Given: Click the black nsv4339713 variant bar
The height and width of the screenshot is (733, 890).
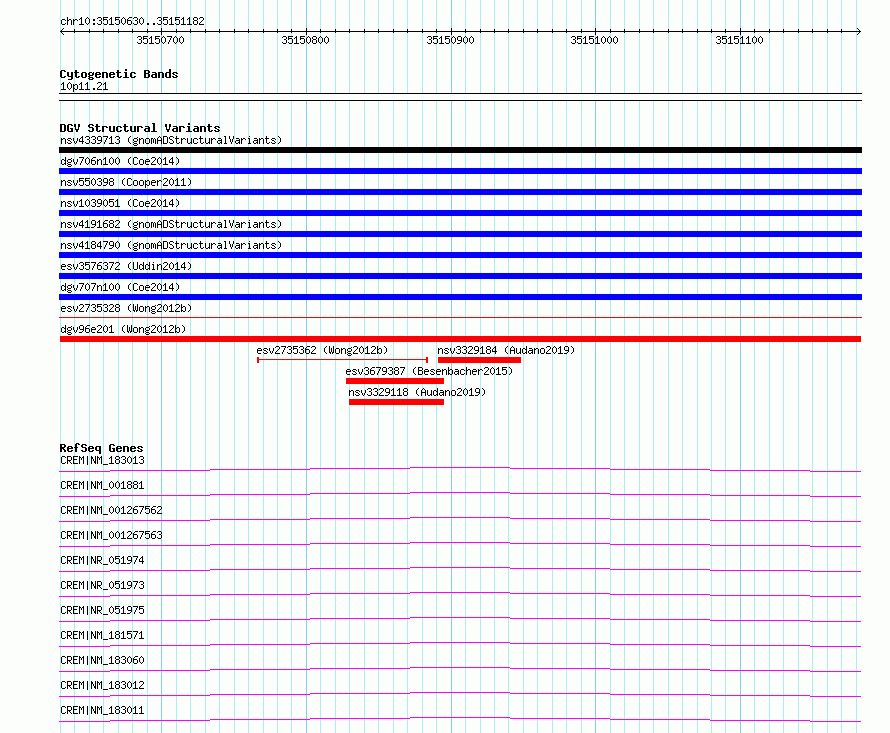Looking at the screenshot, I should [460, 150].
